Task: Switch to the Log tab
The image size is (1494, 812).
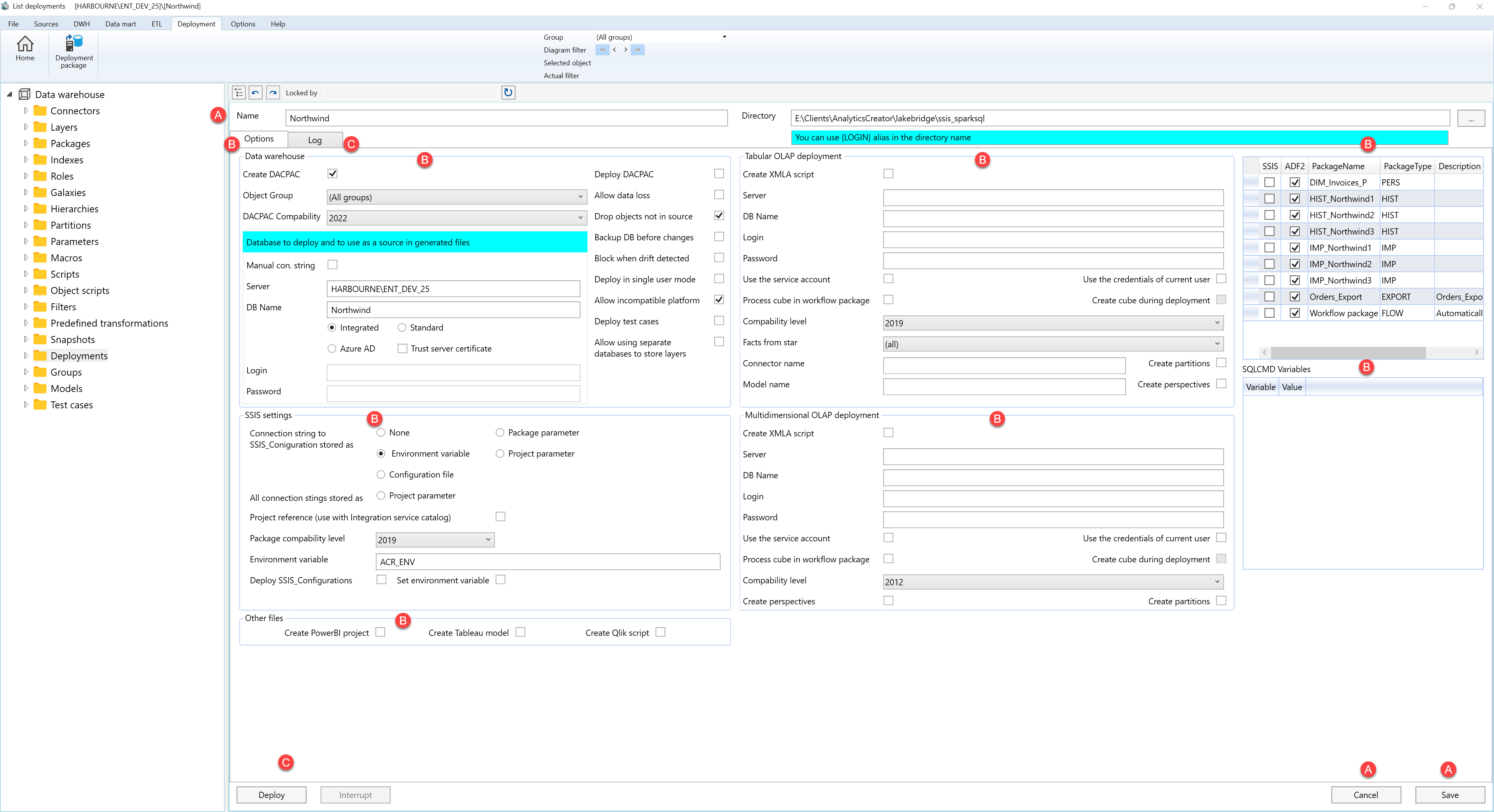Action: (x=315, y=140)
